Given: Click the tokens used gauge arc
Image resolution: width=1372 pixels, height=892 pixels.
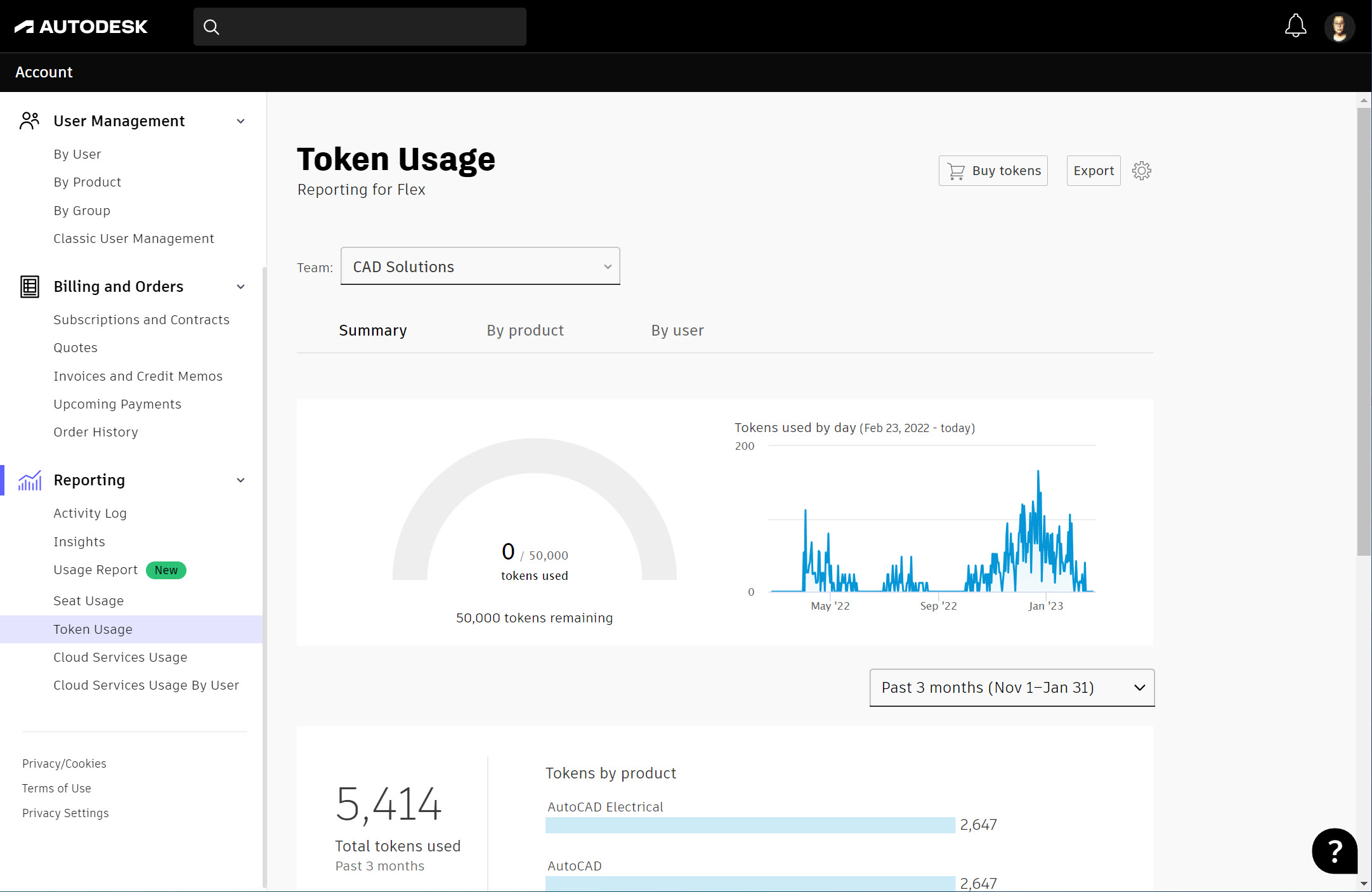Looking at the screenshot, I should (535, 456).
